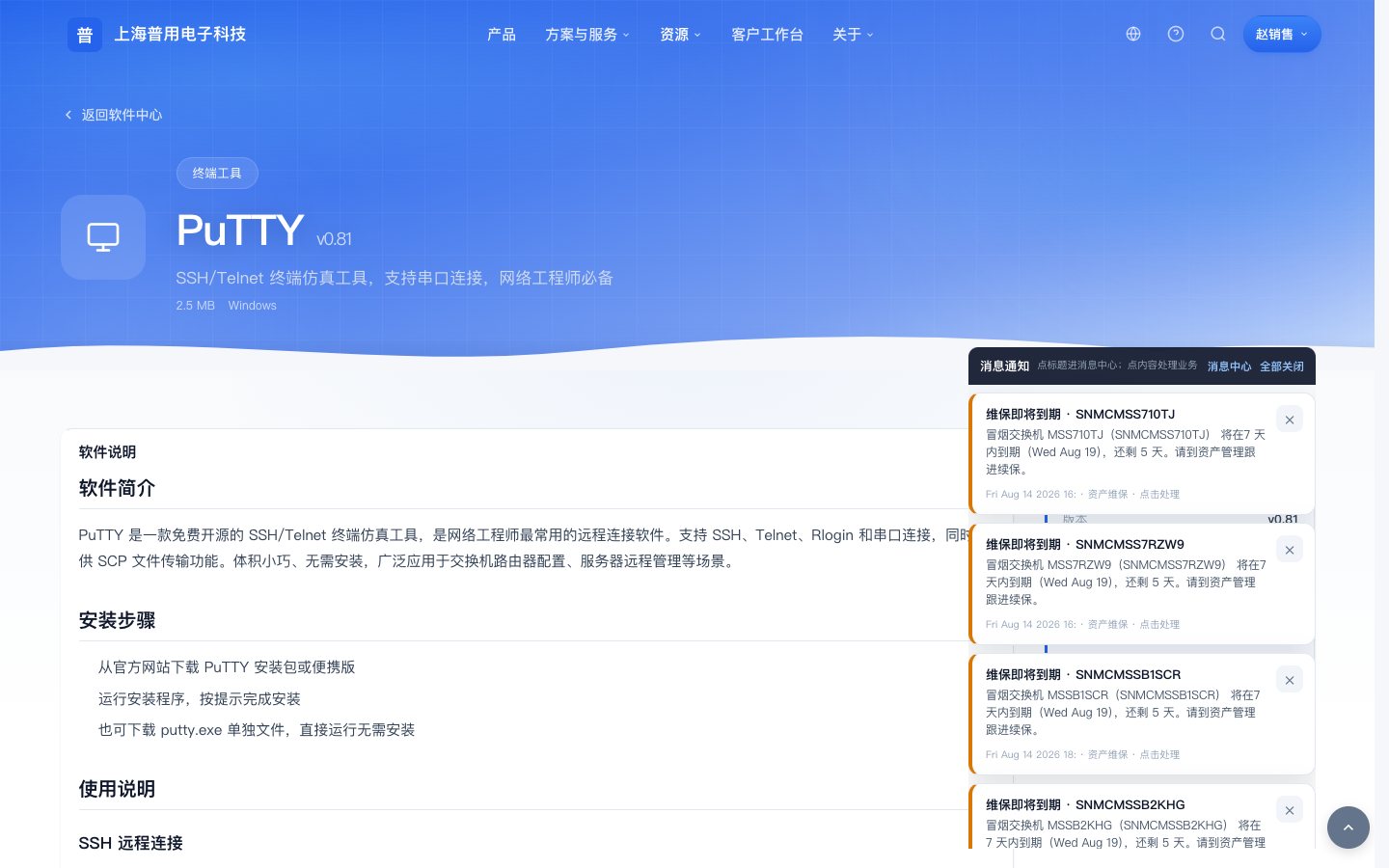Open notification titled 维保即将到期 · SNMCMSS7RZW9
This screenshot has width=1389, height=868.
pos(1085,544)
